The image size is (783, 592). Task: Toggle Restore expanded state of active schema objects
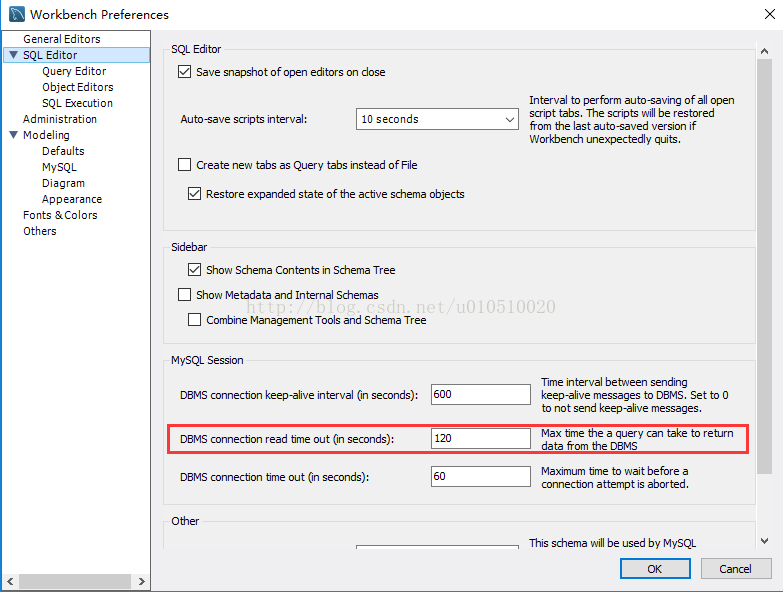point(194,194)
